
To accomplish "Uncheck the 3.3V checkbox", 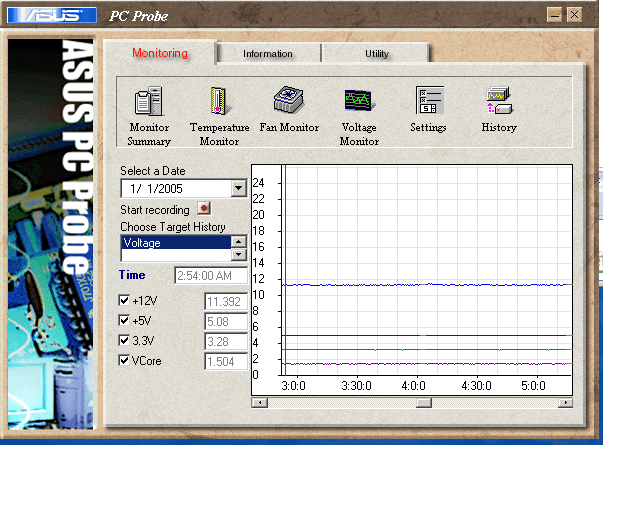I will (x=124, y=341).
